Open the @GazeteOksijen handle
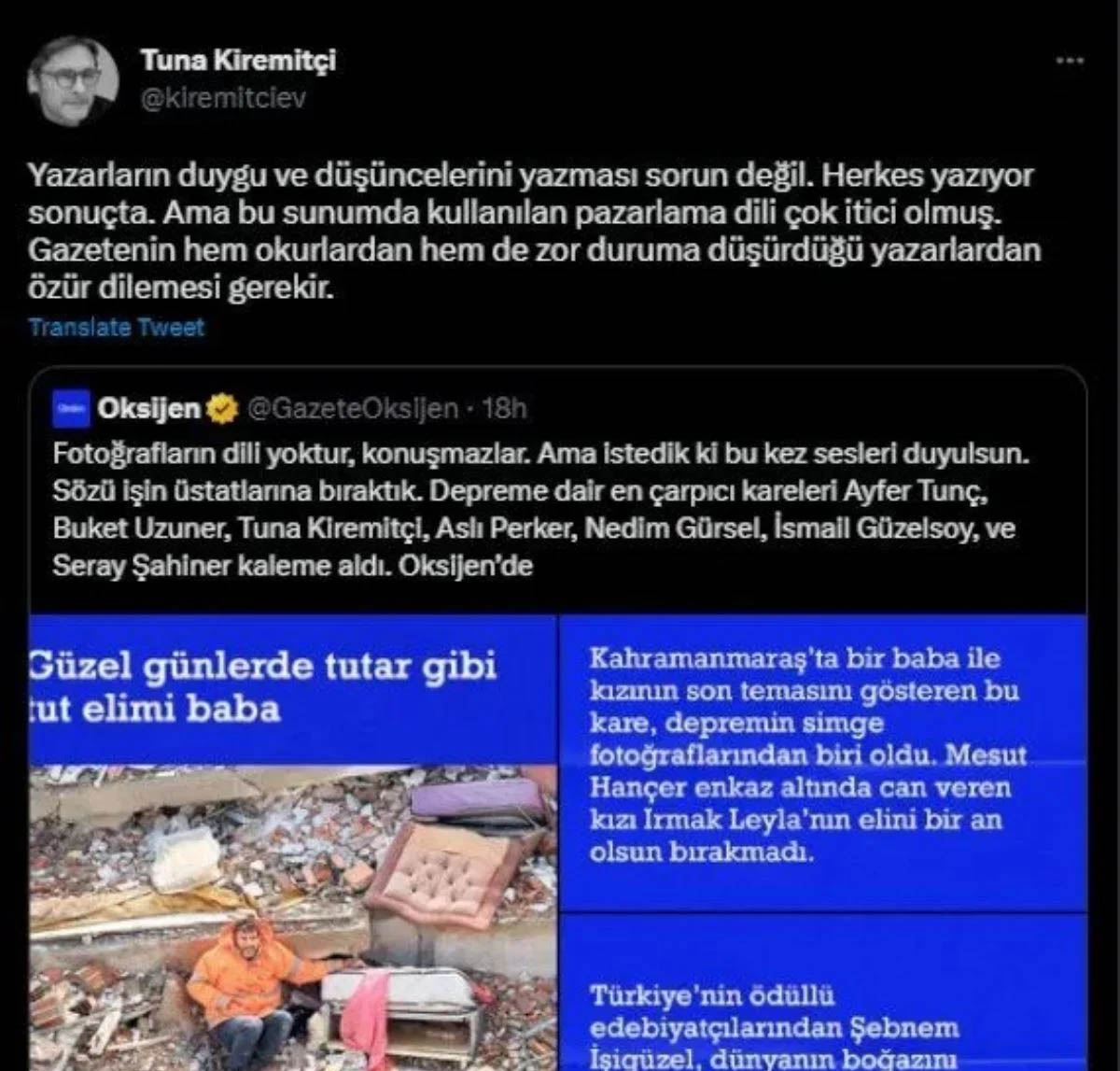This screenshot has height=1071, width=1120. click(352, 408)
